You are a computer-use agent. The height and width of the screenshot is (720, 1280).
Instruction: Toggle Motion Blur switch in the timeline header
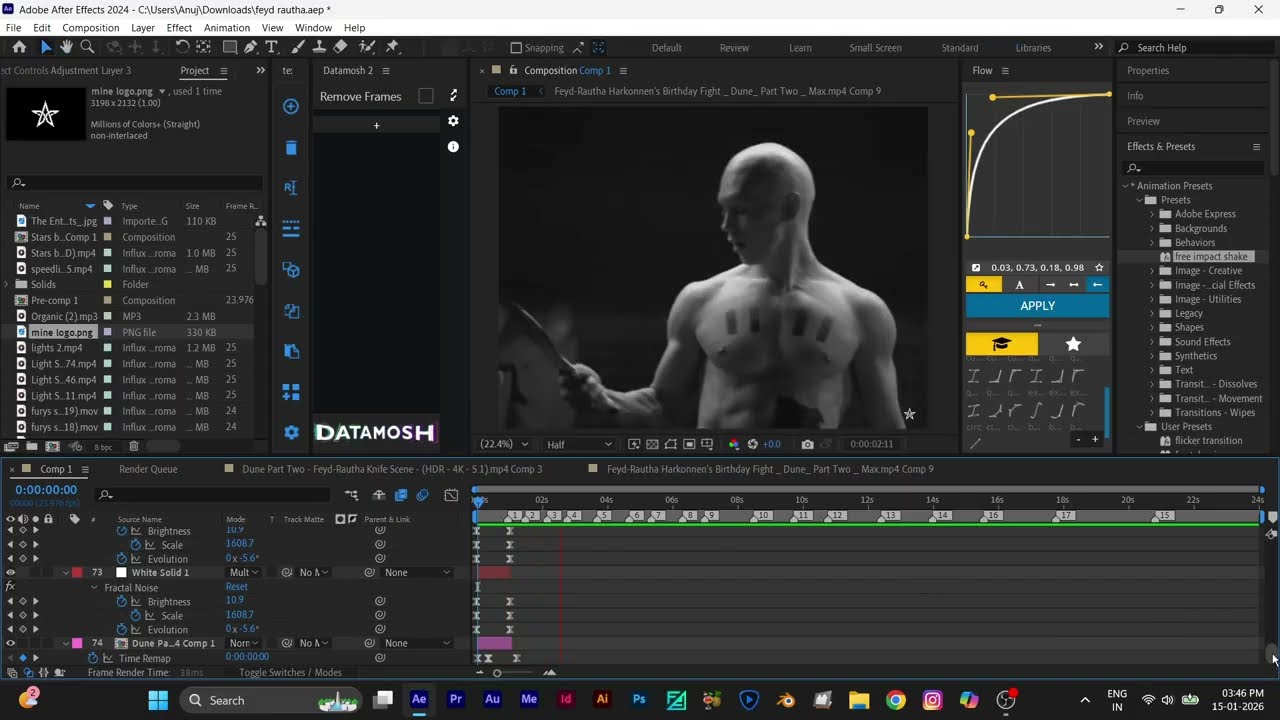[423, 495]
